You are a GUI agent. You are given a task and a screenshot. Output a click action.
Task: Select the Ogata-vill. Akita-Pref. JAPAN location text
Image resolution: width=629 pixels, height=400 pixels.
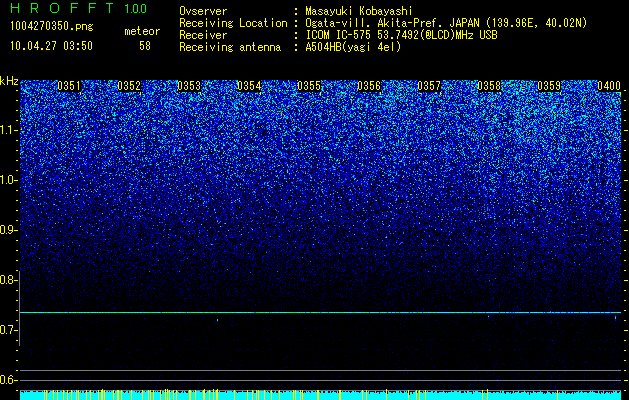coord(446,23)
